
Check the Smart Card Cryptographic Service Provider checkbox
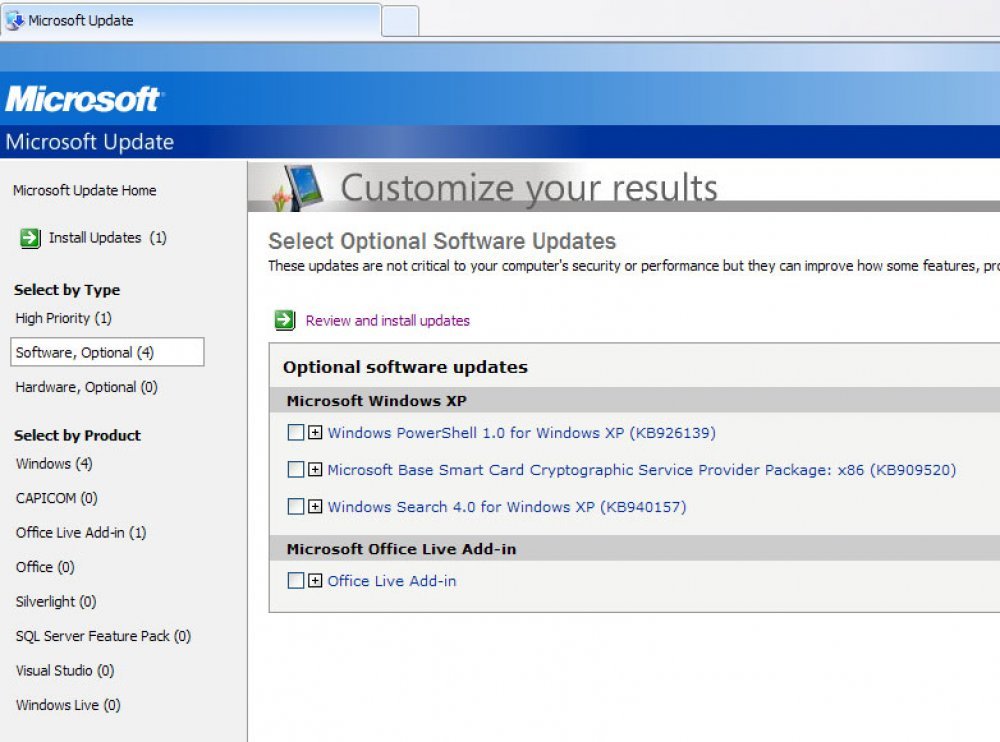pos(296,470)
